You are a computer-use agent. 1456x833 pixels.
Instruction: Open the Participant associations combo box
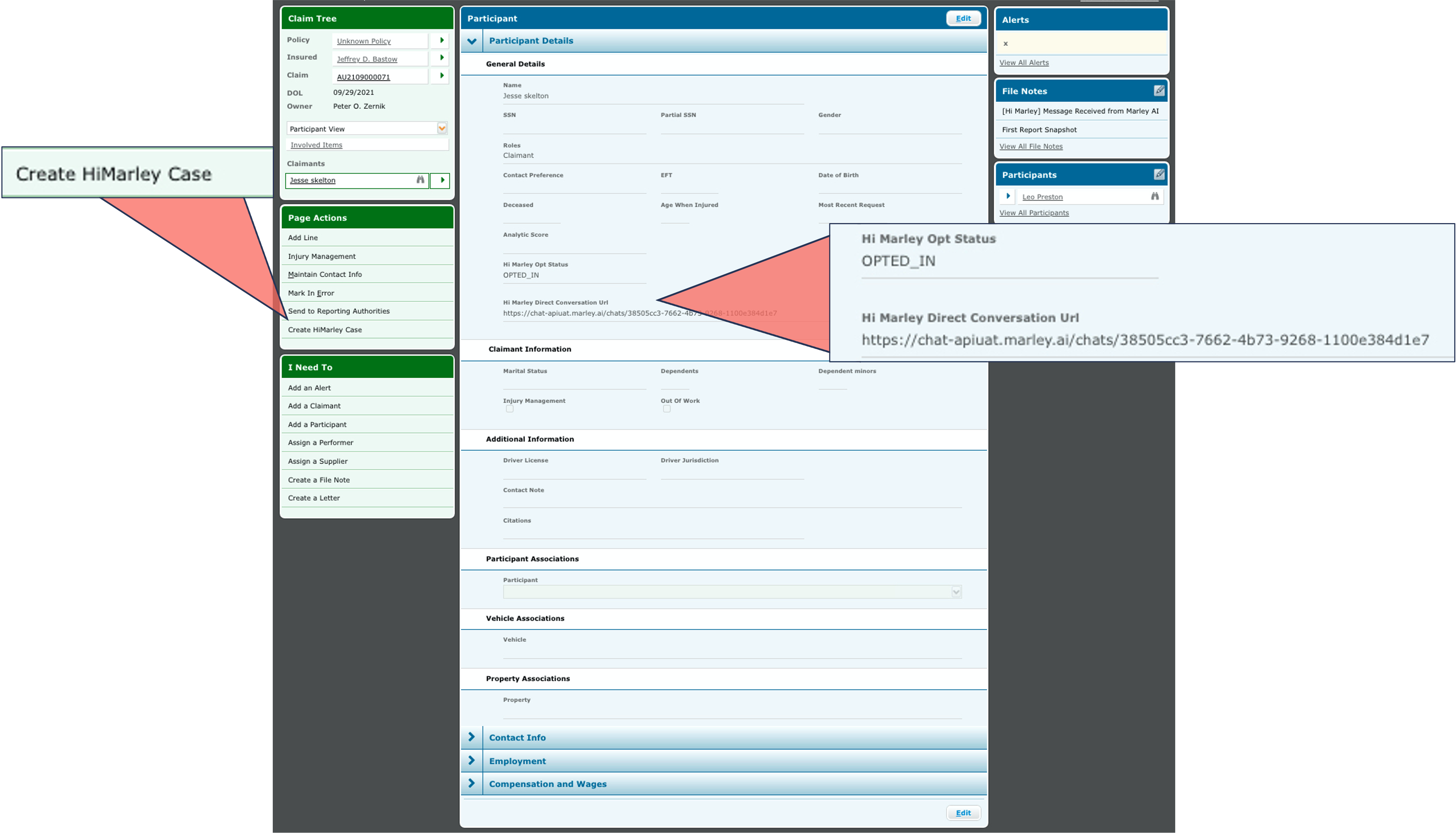732,592
